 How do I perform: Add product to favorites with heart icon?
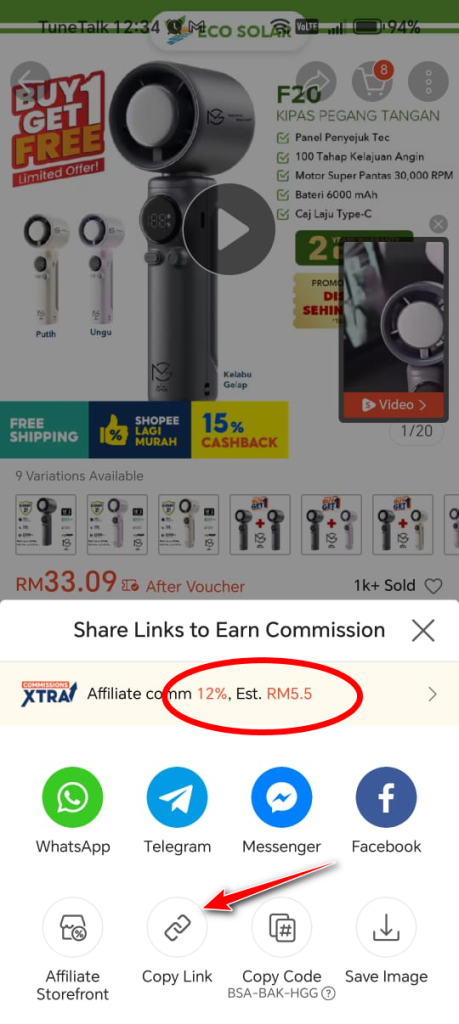coord(434,586)
